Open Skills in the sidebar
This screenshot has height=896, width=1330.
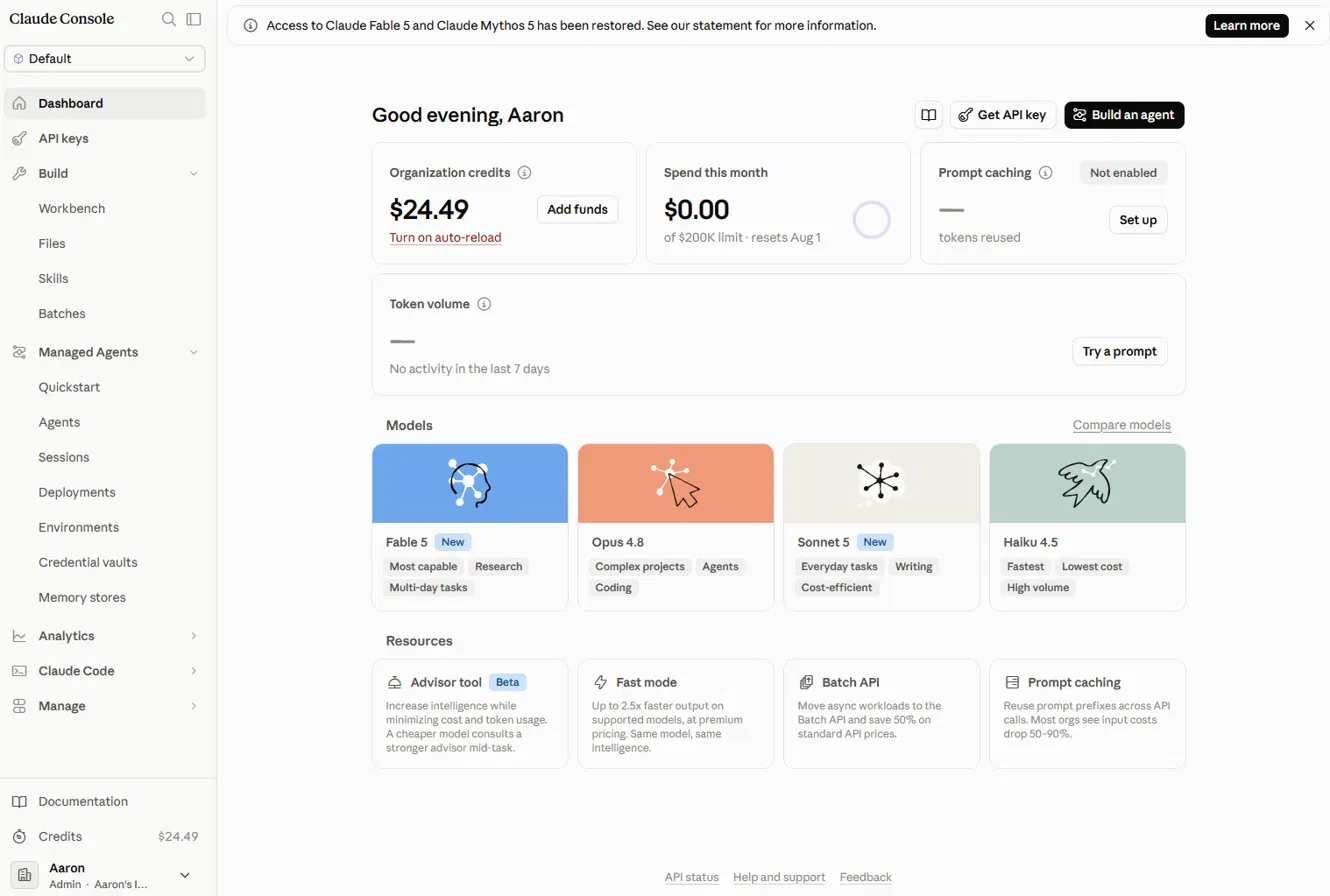(53, 278)
